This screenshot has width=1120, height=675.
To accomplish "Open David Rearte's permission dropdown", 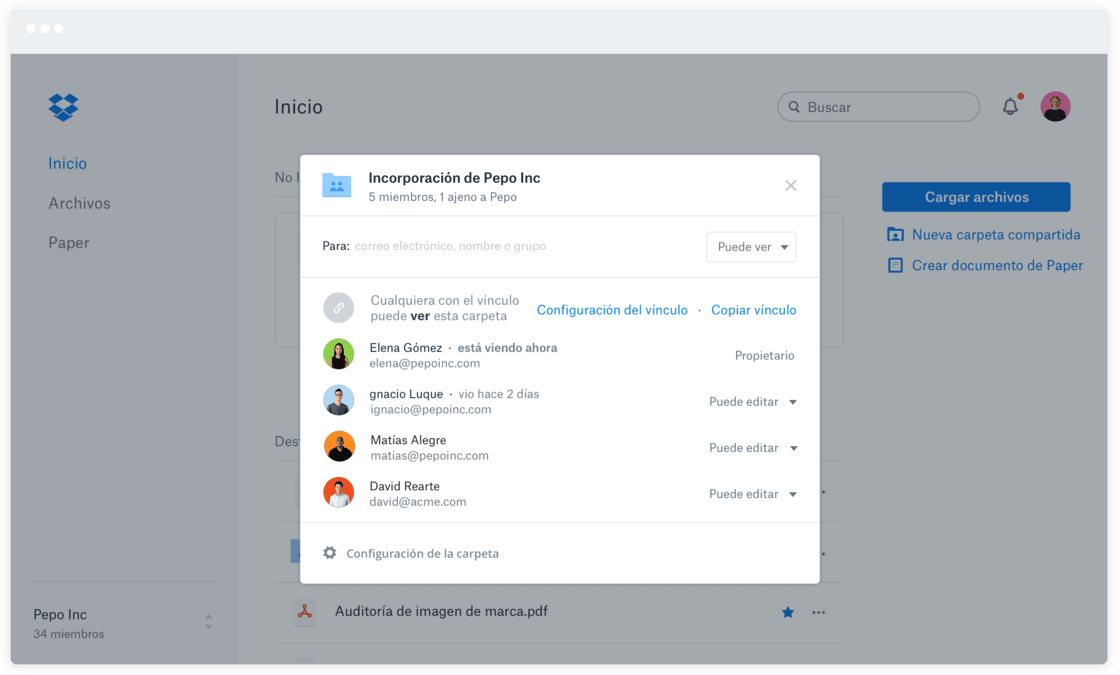I will point(753,494).
